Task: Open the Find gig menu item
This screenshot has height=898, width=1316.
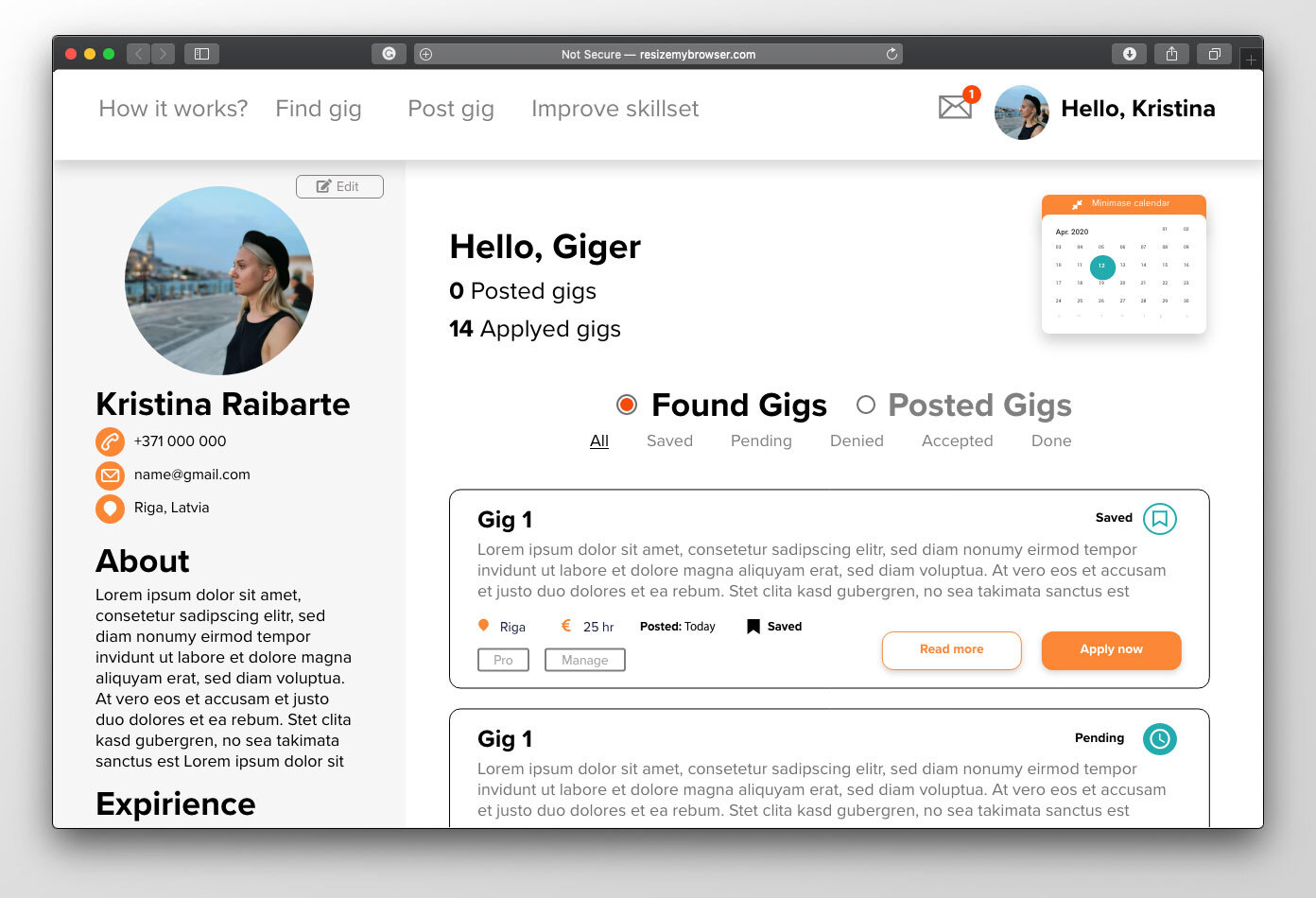Action: pos(319,109)
